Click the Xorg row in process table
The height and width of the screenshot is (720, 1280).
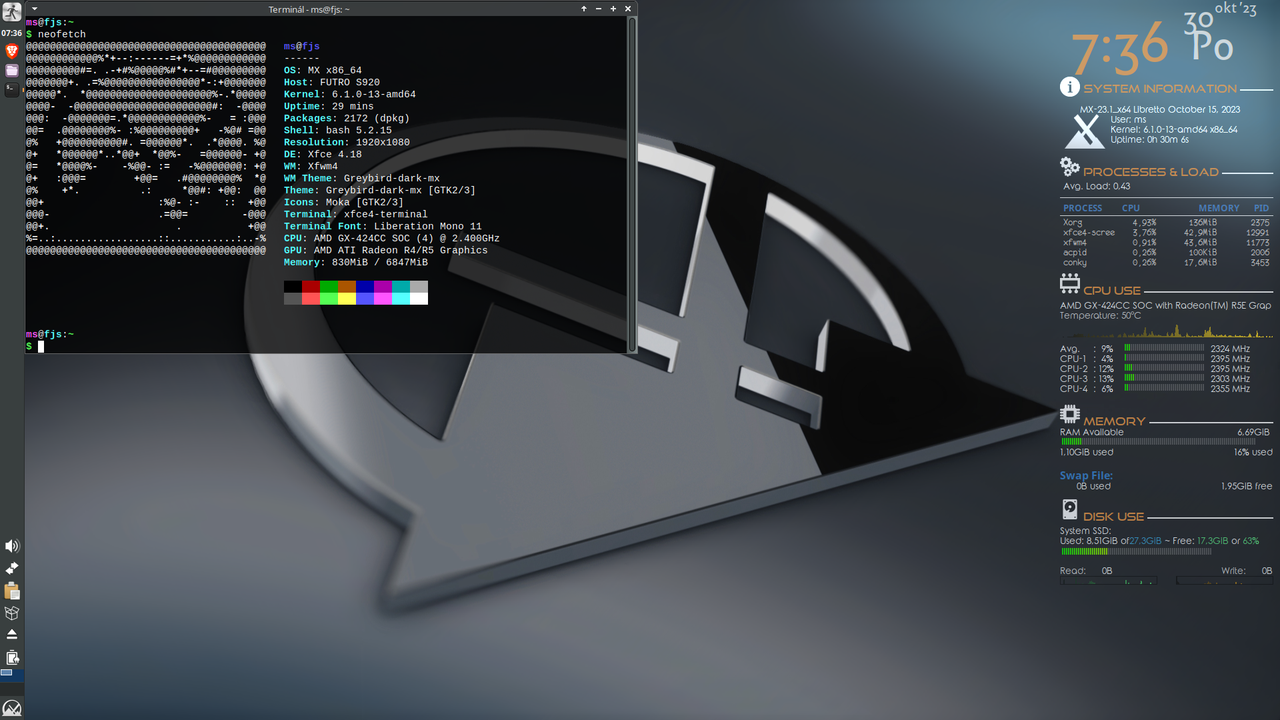[x=1166, y=222]
